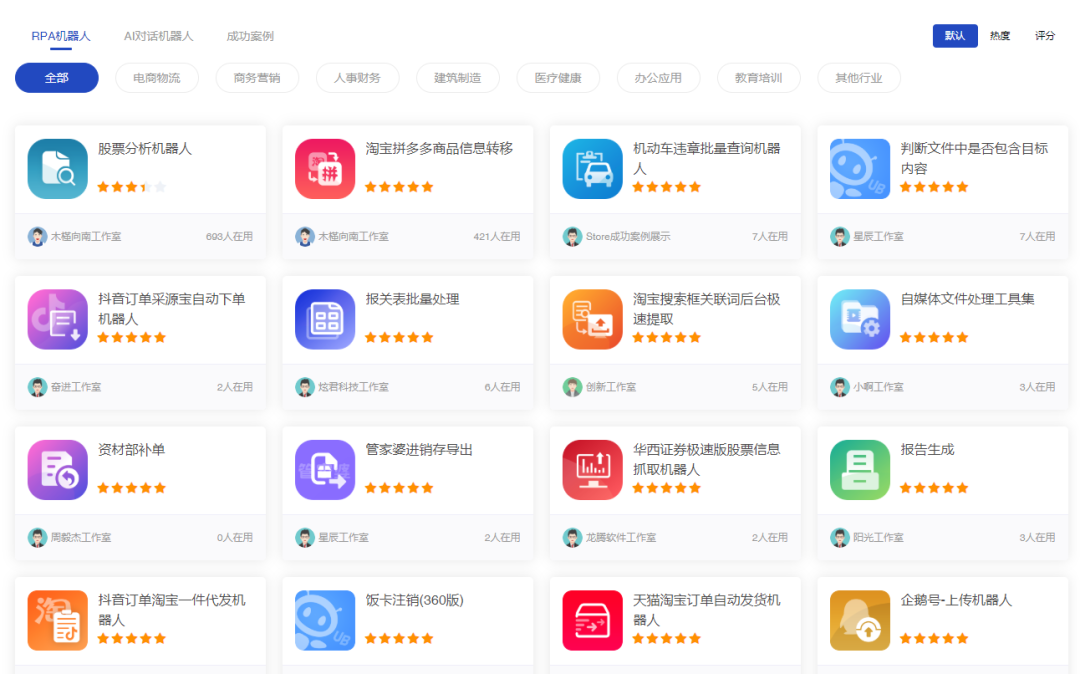Click the 5人在用 usage count
This screenshot has height=674, width=1080.
point(769,387)
